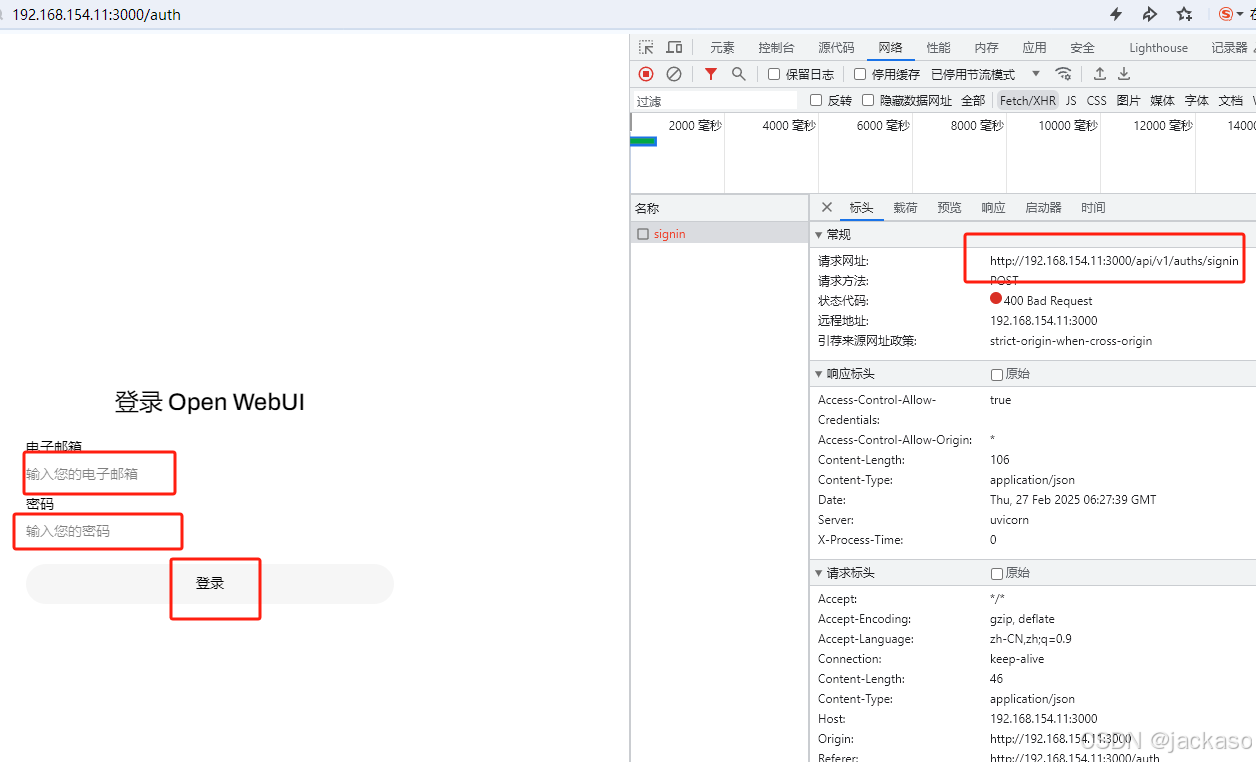Viewport: 1256px width, 762px height.
Task: Select the 网络 DevTools tab
Action: click(x=890, y=47)
